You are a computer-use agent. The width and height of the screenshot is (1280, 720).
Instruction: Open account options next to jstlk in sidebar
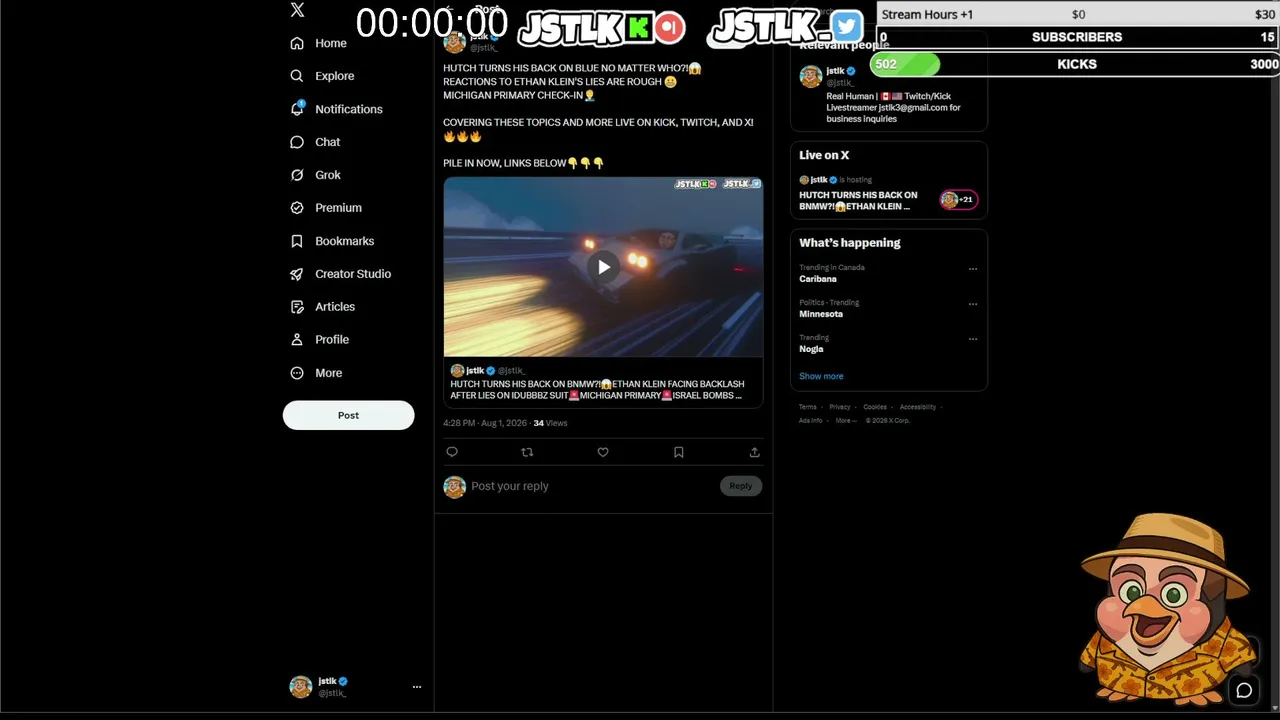tap(417, 687)
